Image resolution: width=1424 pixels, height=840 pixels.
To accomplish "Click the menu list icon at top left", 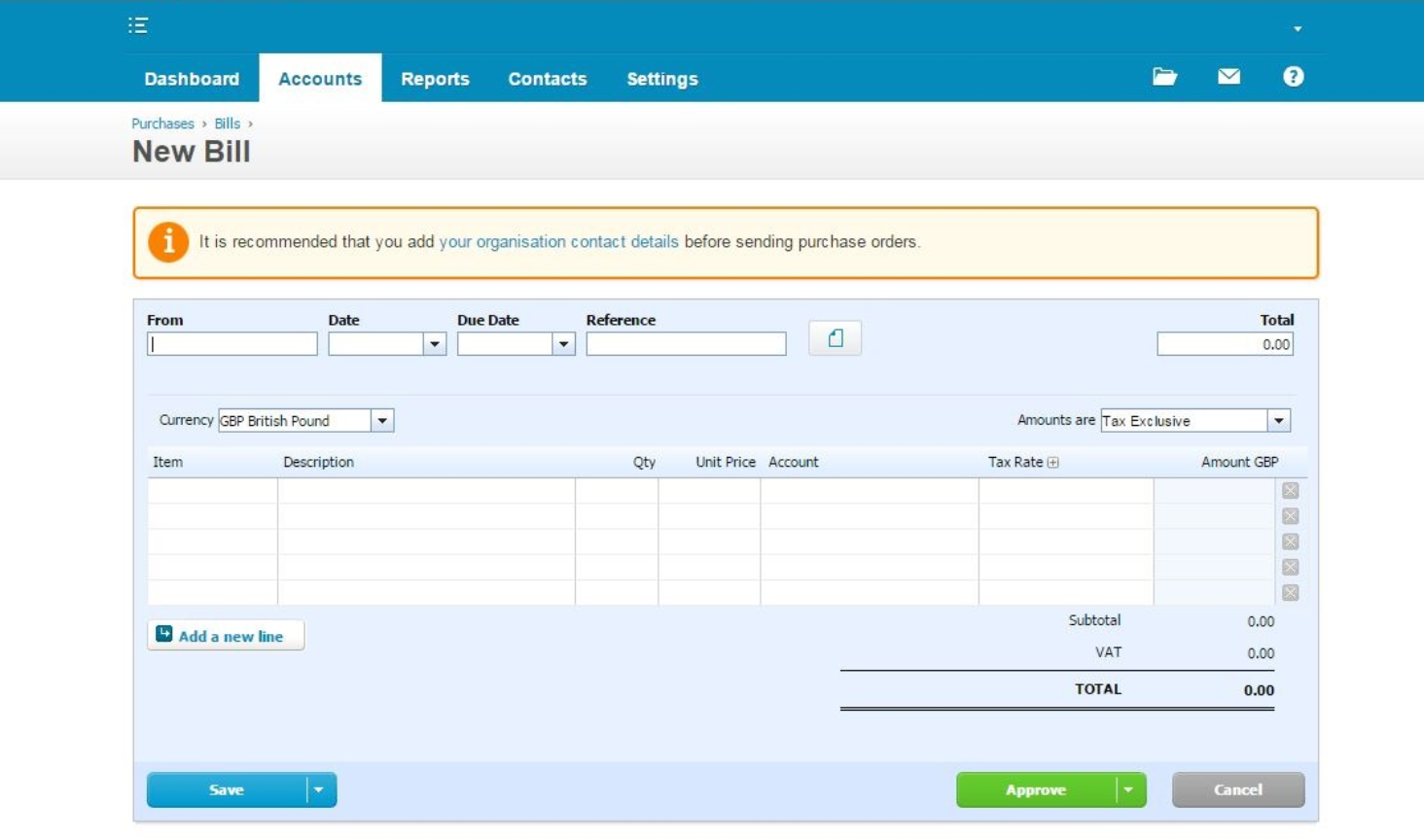I will 138,25.
